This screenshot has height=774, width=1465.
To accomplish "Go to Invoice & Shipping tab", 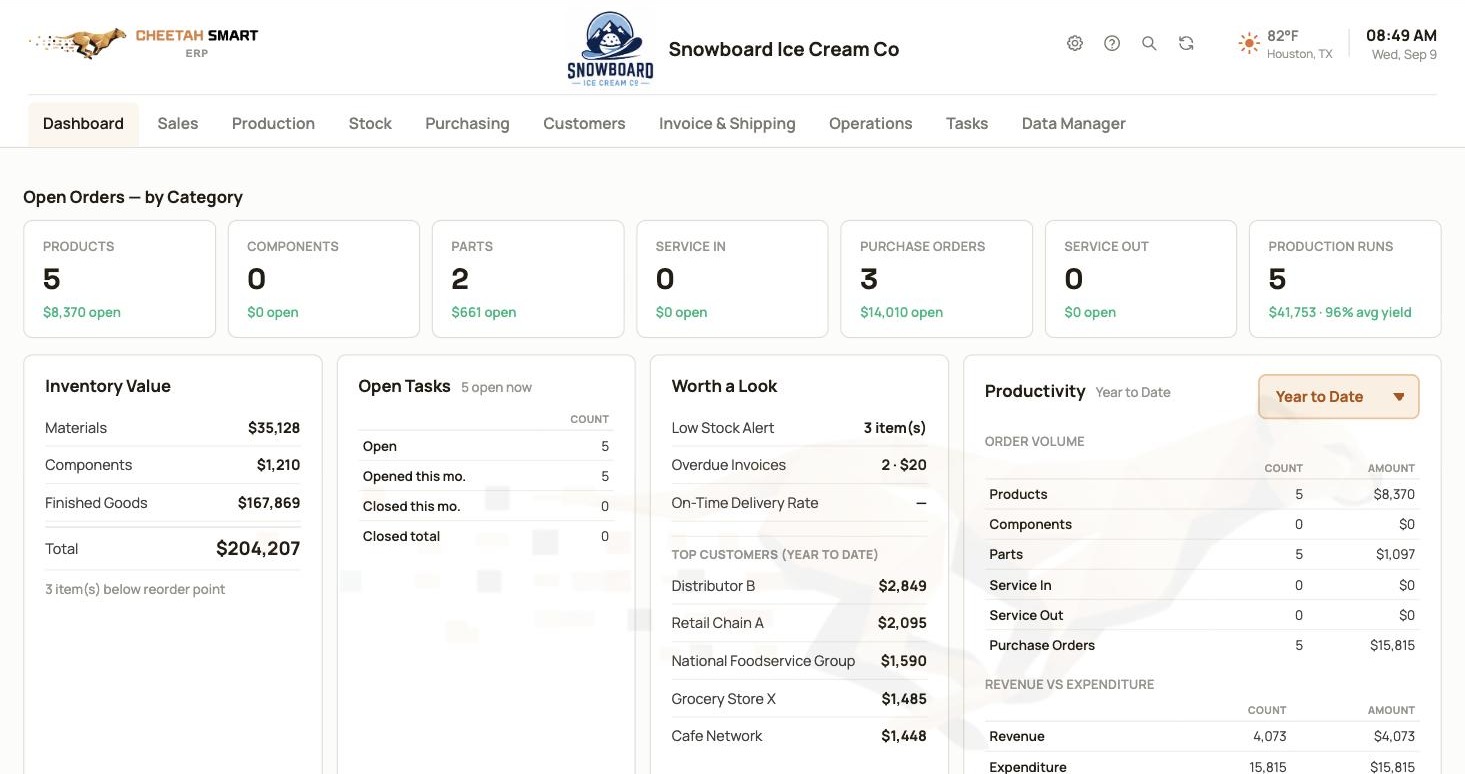I will [x=727, y=124].
